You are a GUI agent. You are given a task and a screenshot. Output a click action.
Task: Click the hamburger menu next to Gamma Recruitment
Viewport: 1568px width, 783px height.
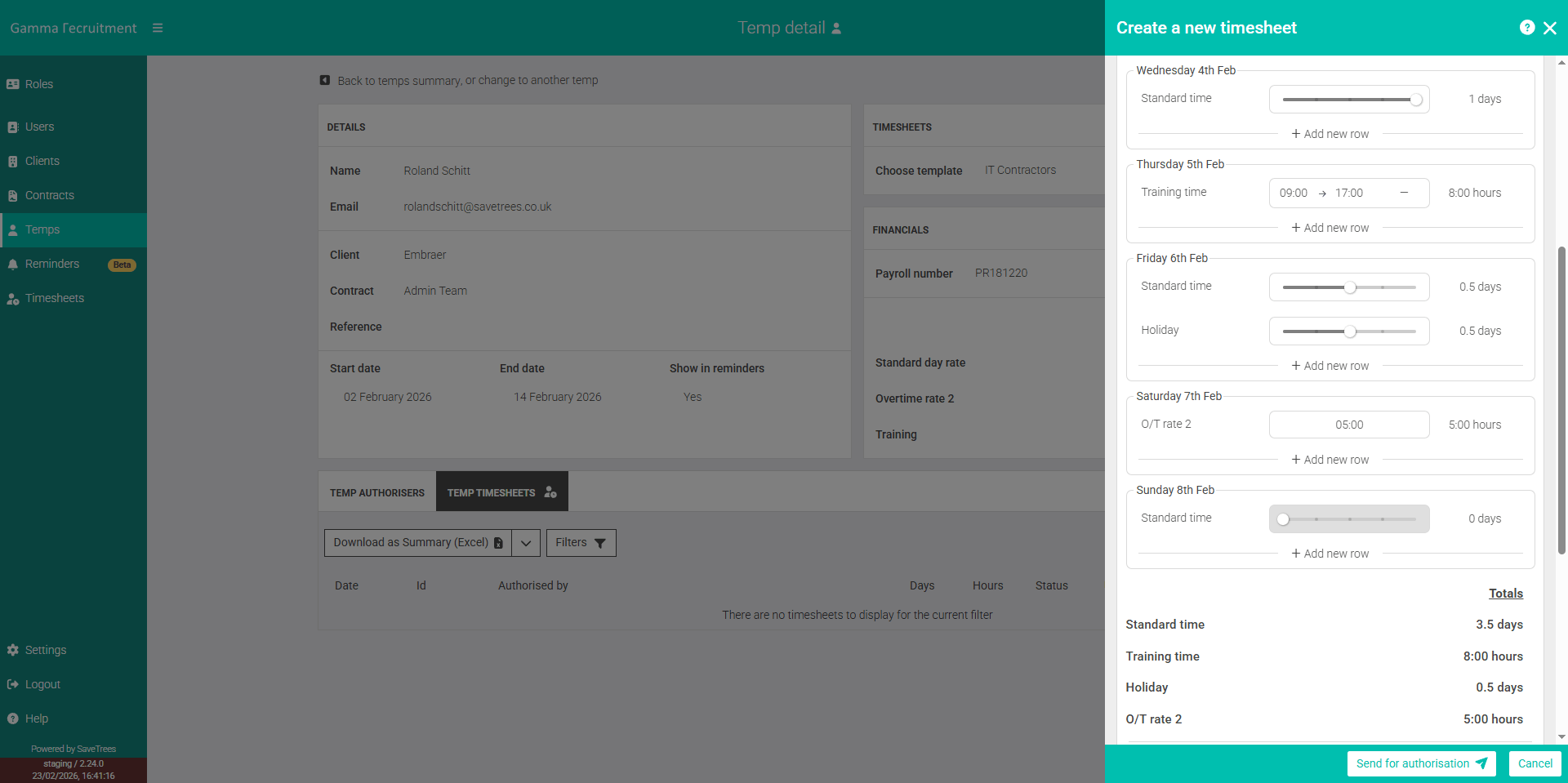click(158, 27)
